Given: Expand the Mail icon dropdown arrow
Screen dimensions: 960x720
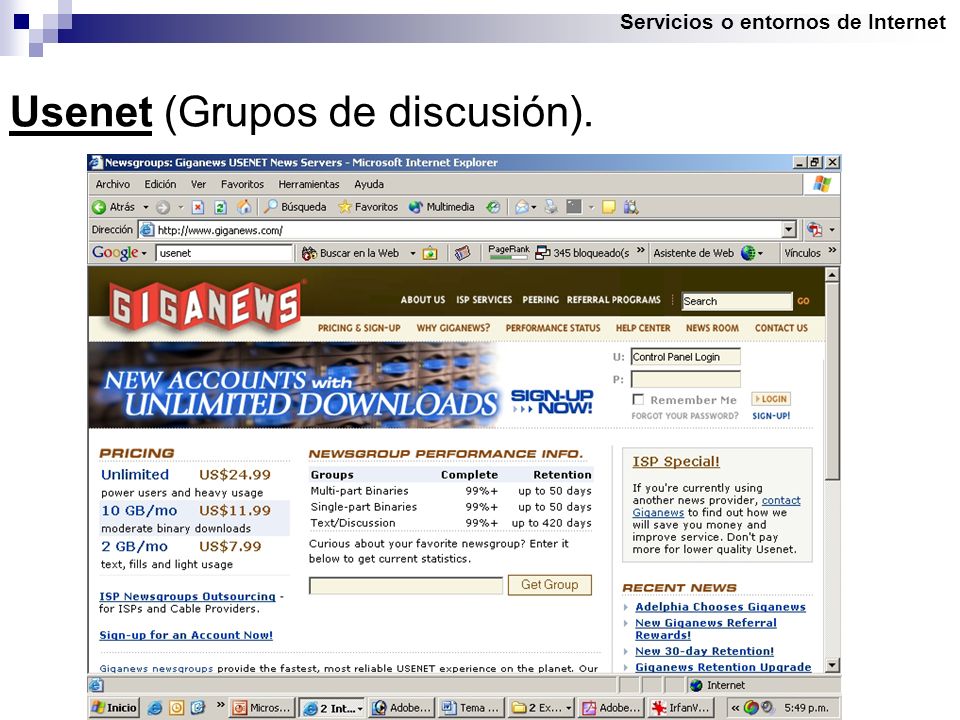Looking at the screenshot, I should 534,208.
